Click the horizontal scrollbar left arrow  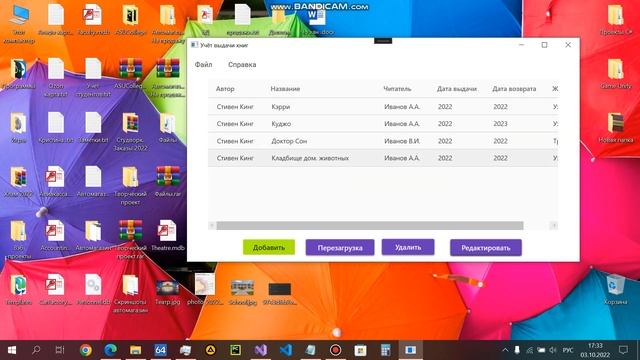[x=212, y=225]
